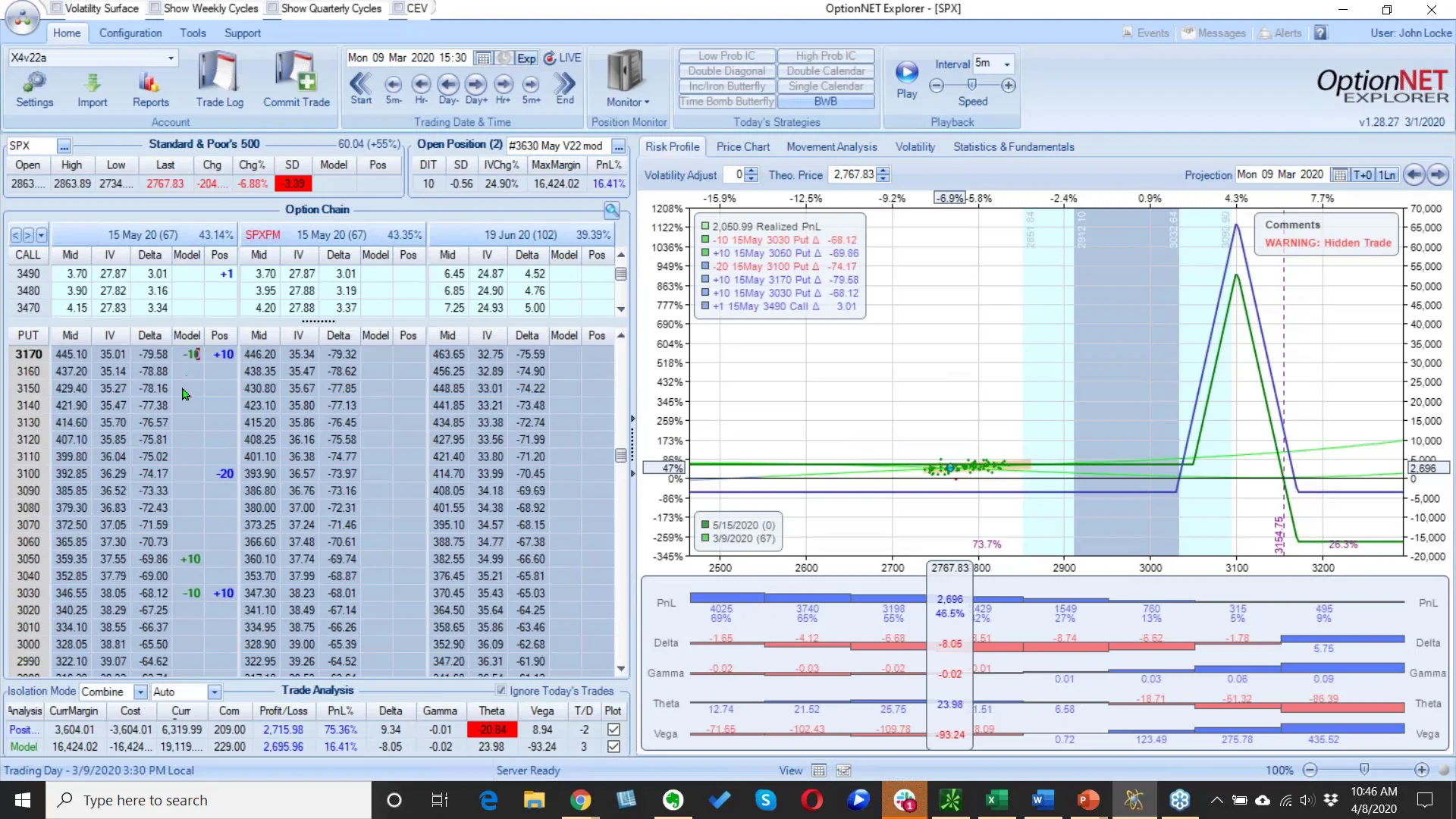Select the BWB strategy button
The image size is (1456, 819).
825,102
